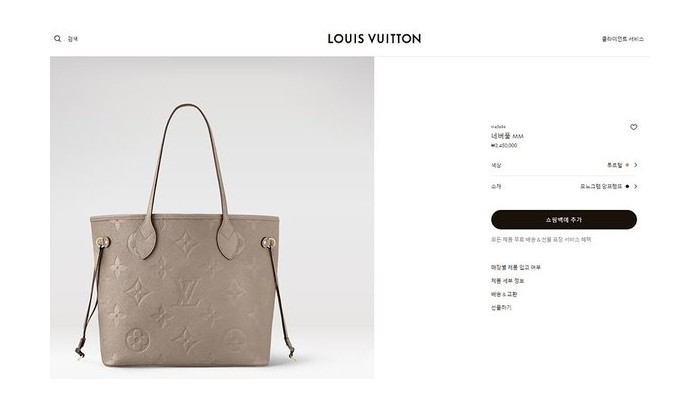Add item with 쇼핑백에 추가 button

point(564,220)
